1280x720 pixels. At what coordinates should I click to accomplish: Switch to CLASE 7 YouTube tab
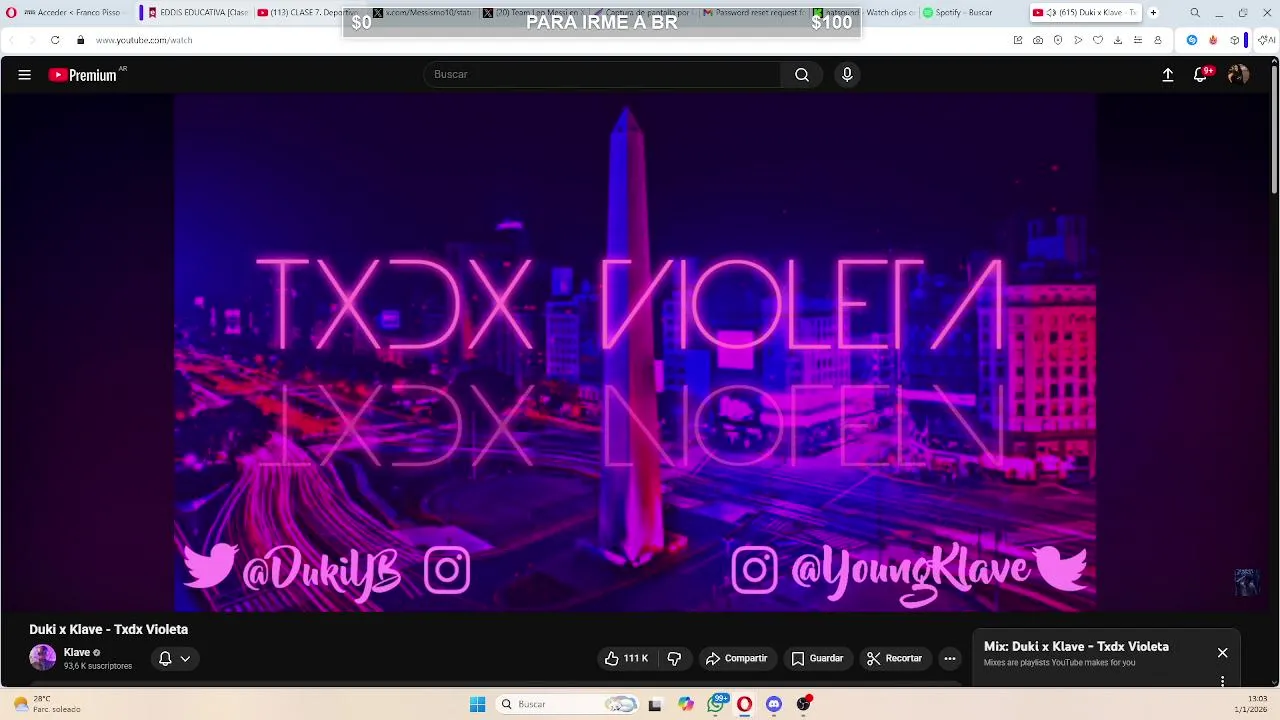pyautogui.click(x=309, y=12)
